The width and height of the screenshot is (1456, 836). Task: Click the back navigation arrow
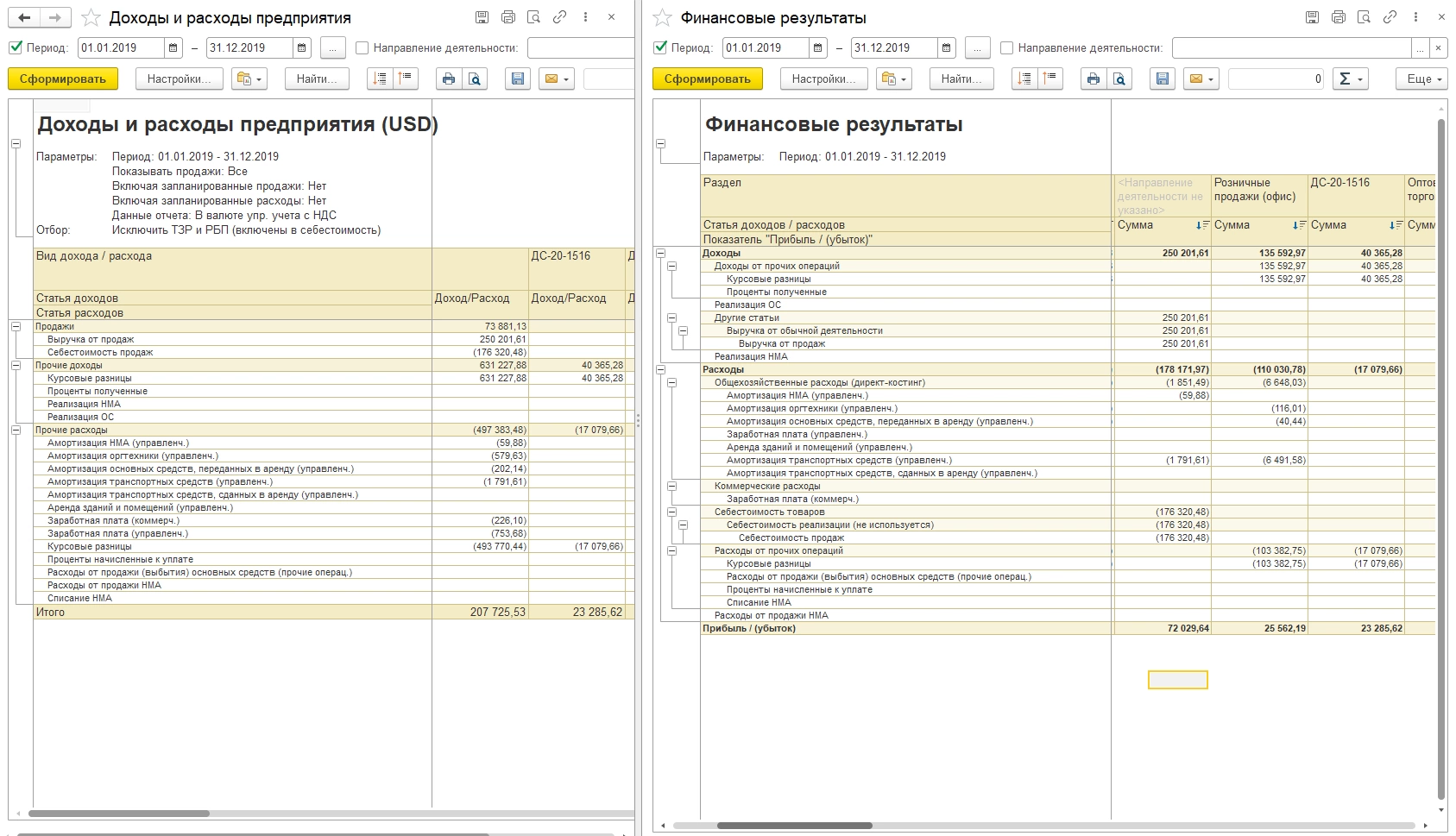[x=25, y=17]
